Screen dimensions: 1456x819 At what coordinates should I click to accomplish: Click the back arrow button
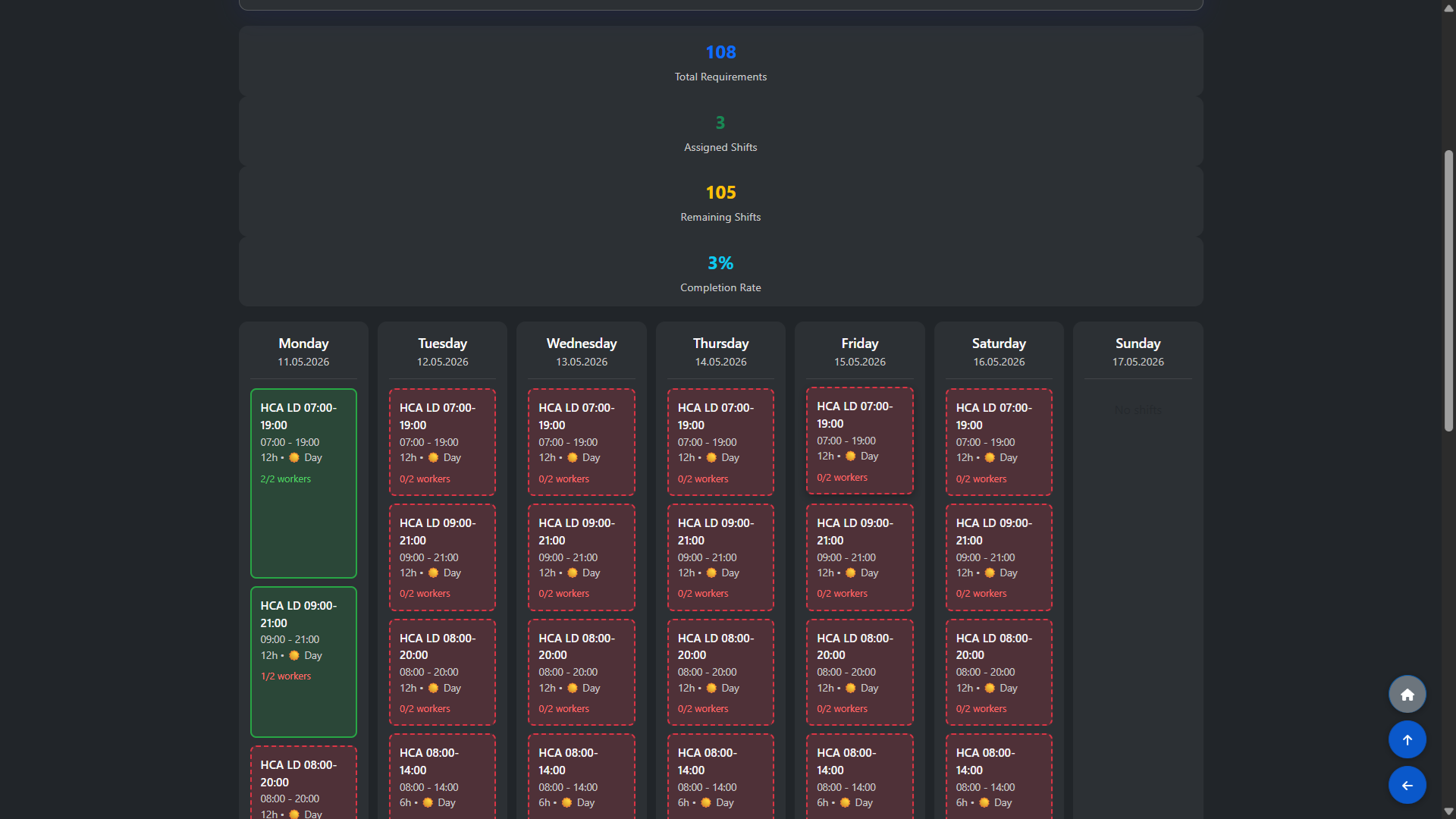1407,786
